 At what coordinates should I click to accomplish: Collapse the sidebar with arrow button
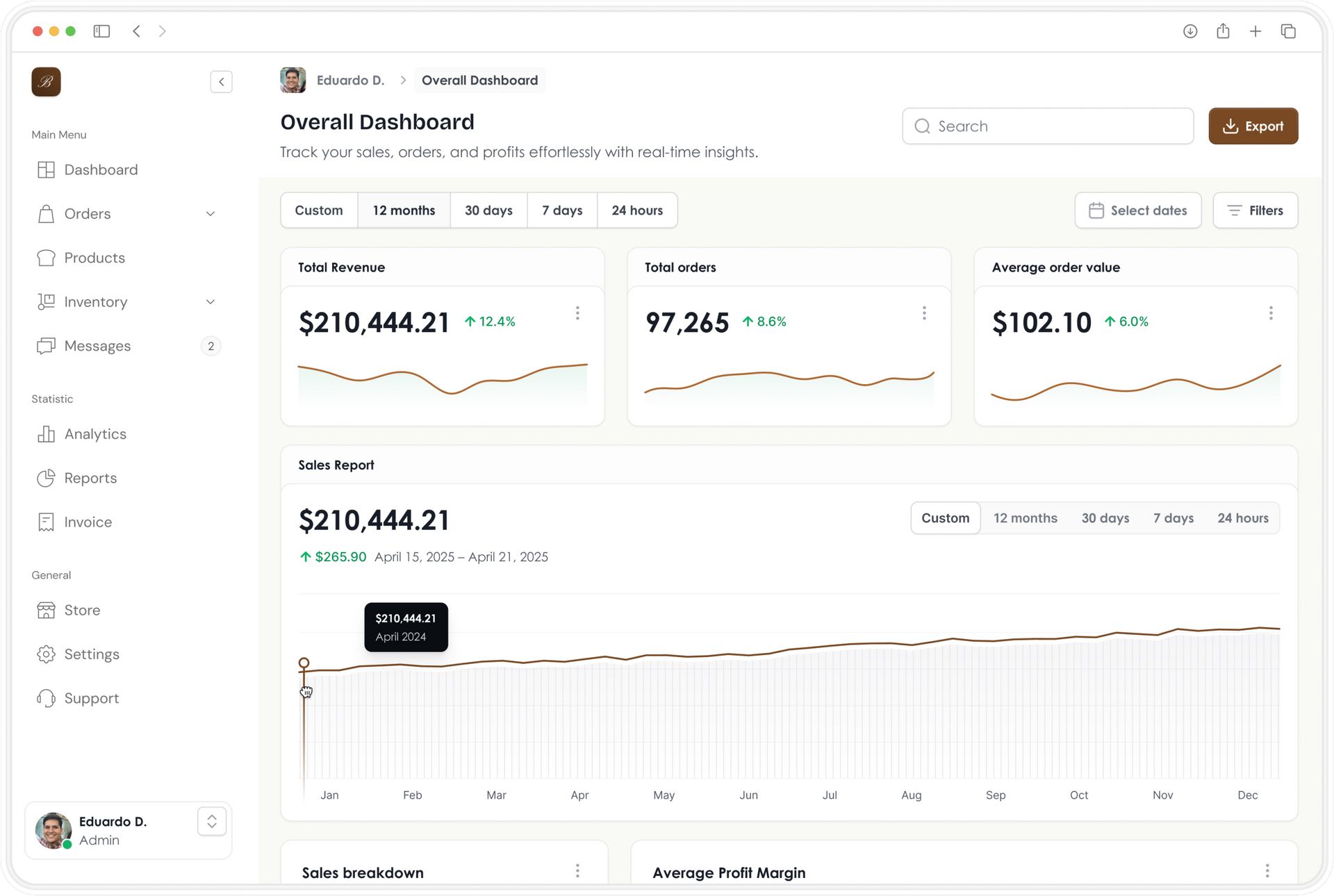(221, 82)
